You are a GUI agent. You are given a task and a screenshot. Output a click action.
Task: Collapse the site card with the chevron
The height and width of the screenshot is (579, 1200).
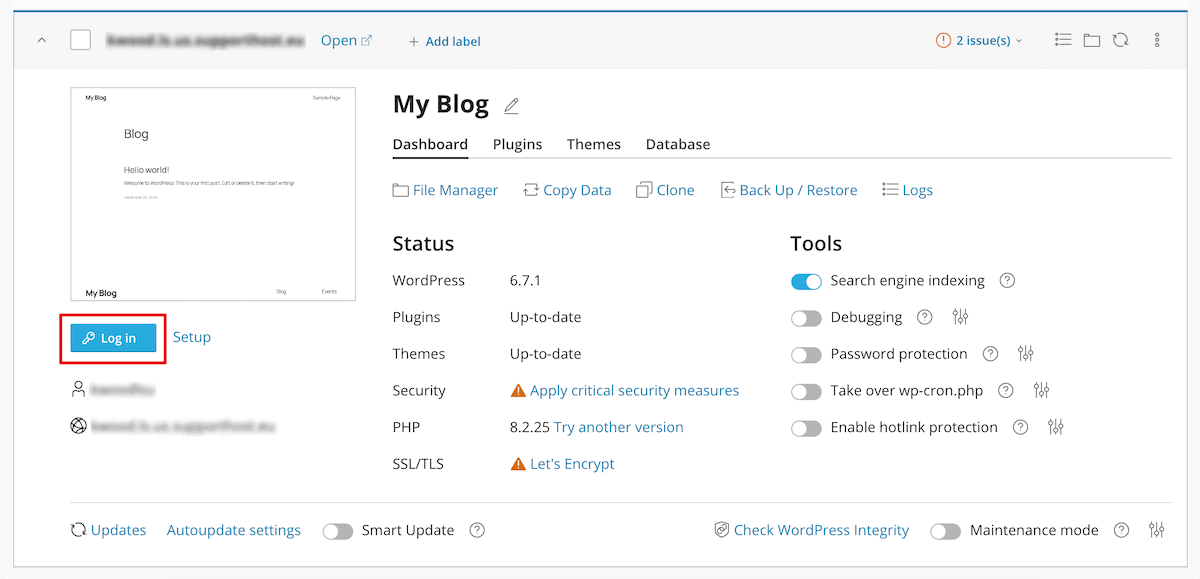41,39
